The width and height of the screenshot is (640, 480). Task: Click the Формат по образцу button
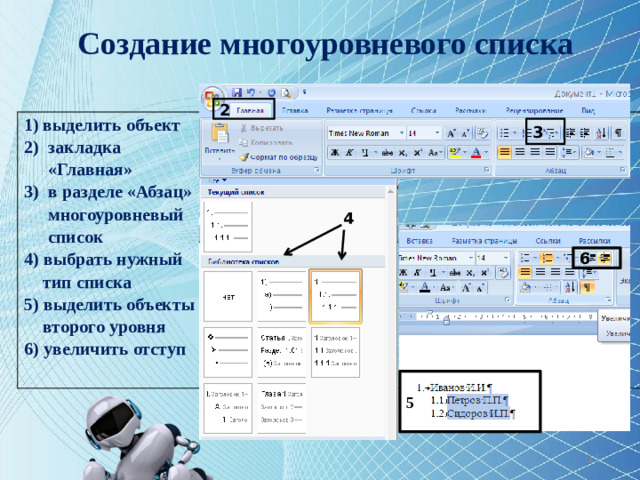(279, 157)
